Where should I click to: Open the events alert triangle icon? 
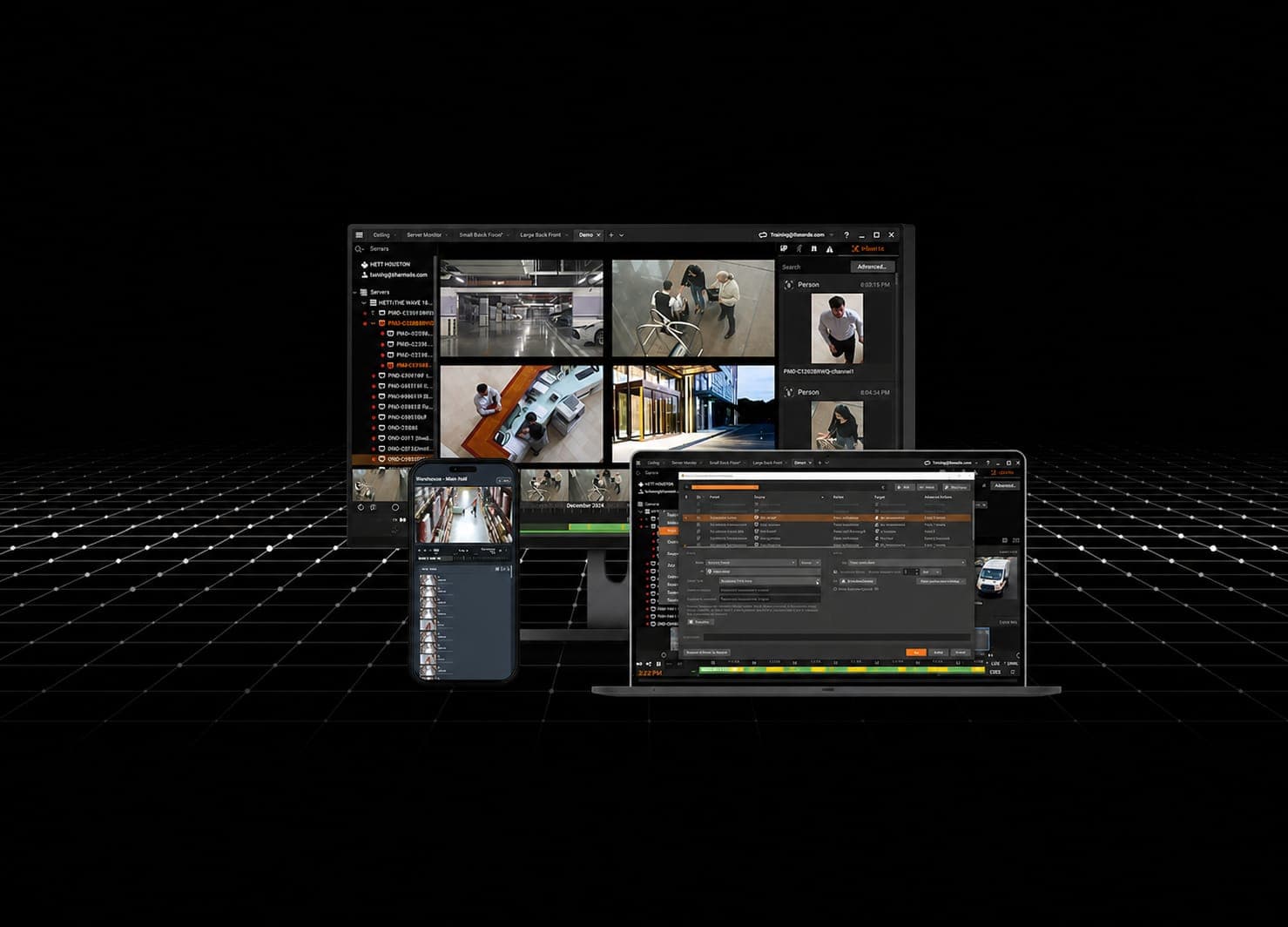pos(829,249)
